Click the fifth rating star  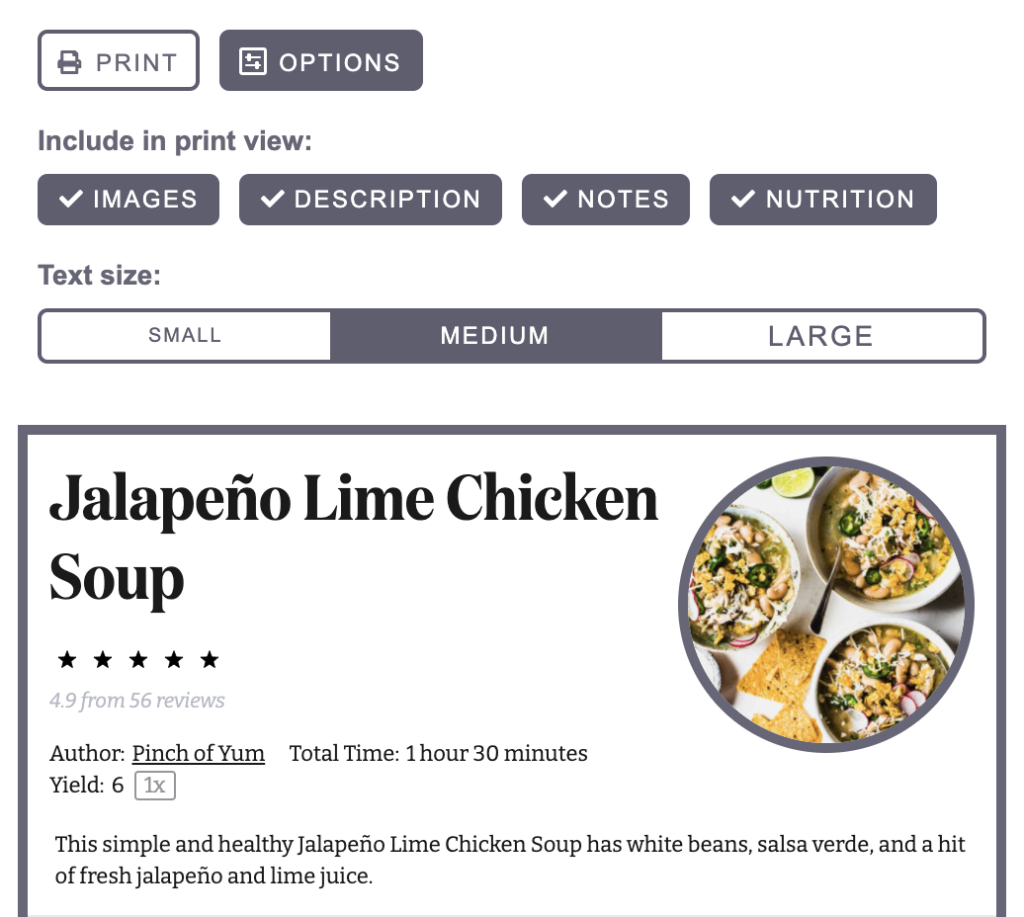[x=210, y=659]
